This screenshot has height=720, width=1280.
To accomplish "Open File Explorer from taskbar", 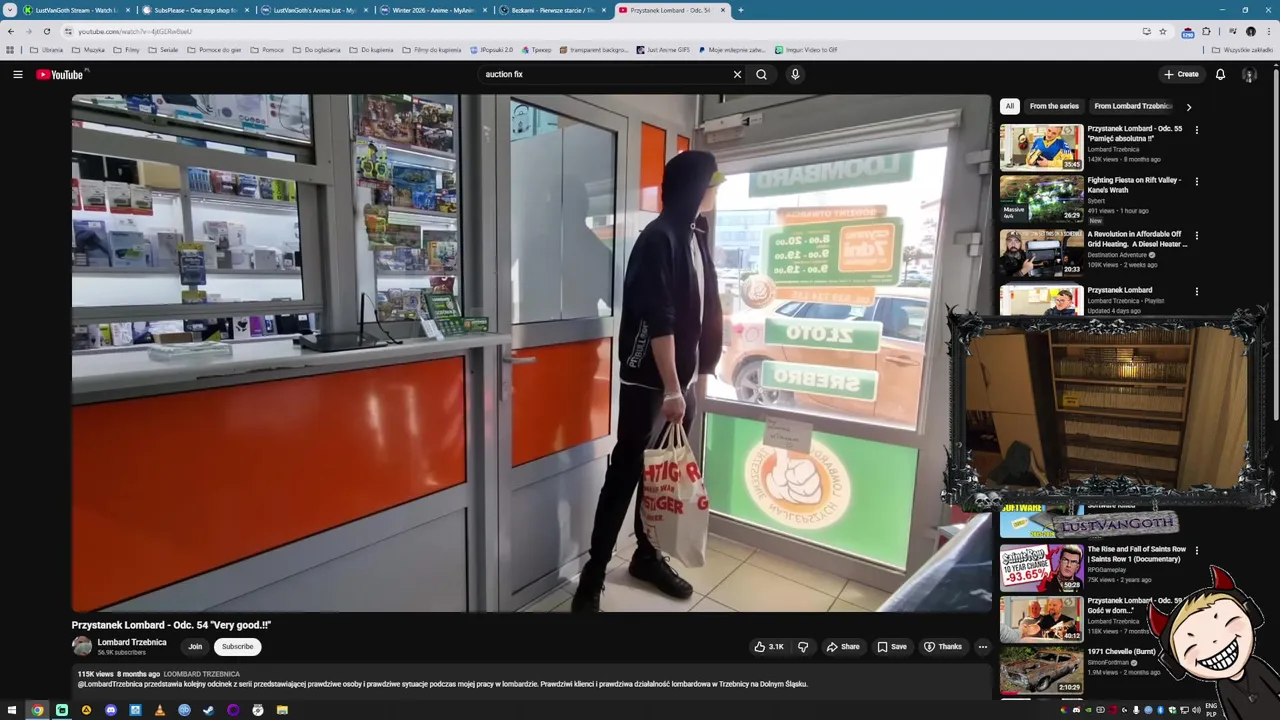I will tap(282, 710).
